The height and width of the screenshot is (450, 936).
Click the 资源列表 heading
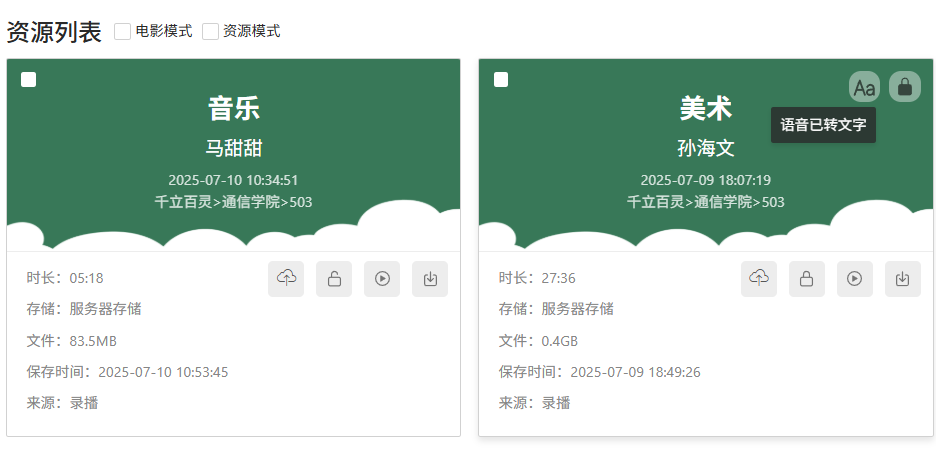point(54,32)
